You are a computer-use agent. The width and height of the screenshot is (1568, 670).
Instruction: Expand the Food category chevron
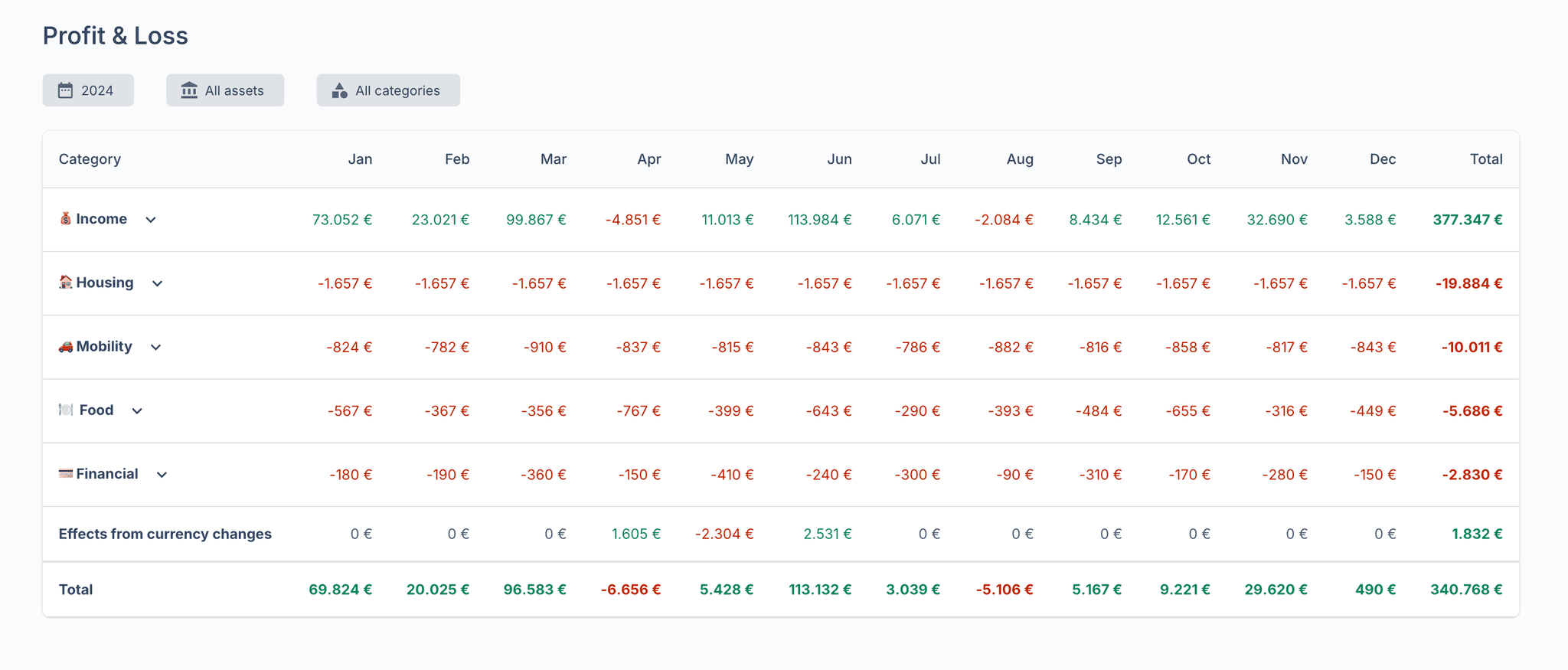coord(137,411)
